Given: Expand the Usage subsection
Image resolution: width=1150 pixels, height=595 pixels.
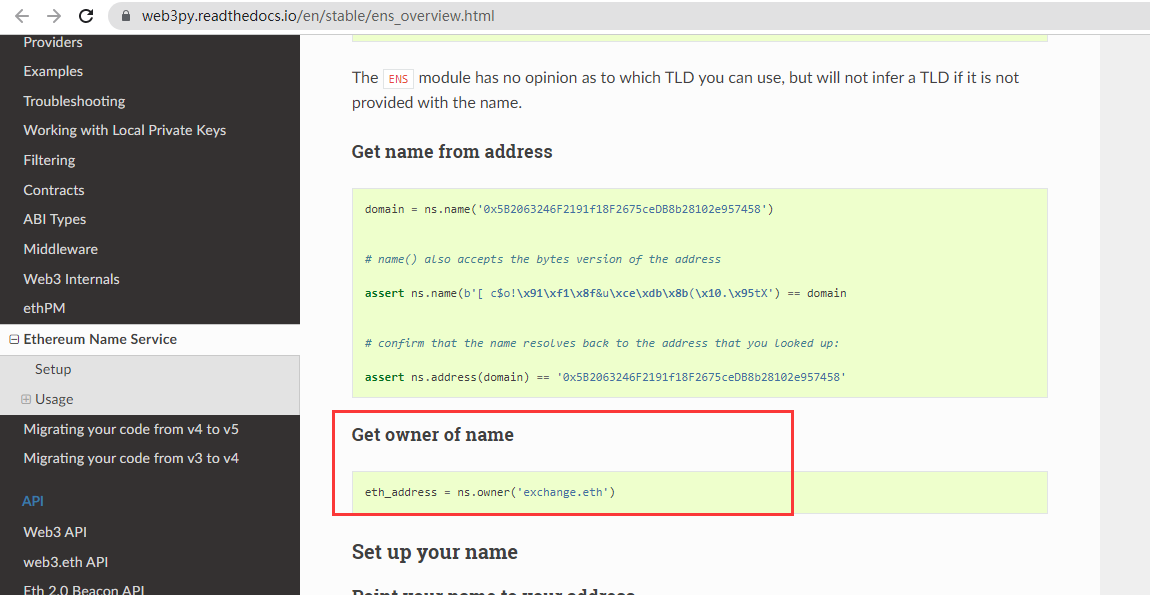Looking at the screenshot, I should pyautogui.click(x=26, y=399).
